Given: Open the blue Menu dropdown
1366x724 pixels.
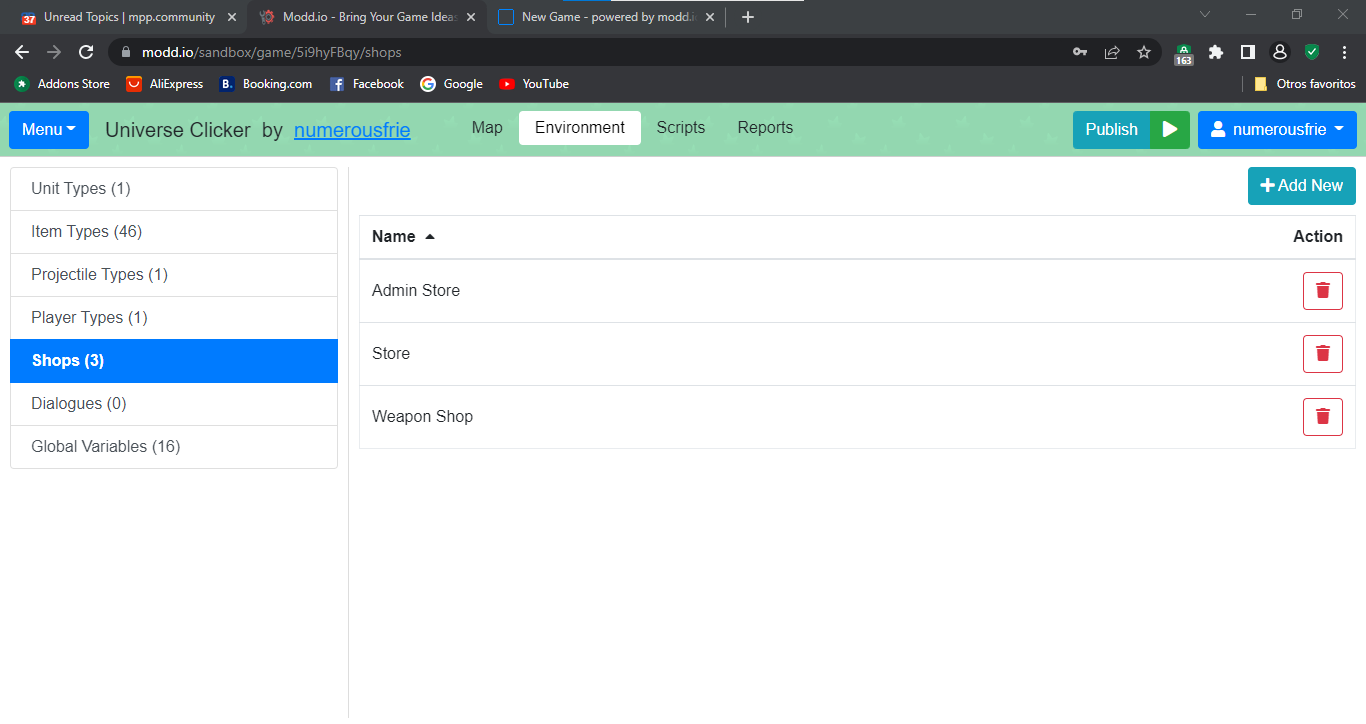Looking at the screenshot, I should point(49,130).
